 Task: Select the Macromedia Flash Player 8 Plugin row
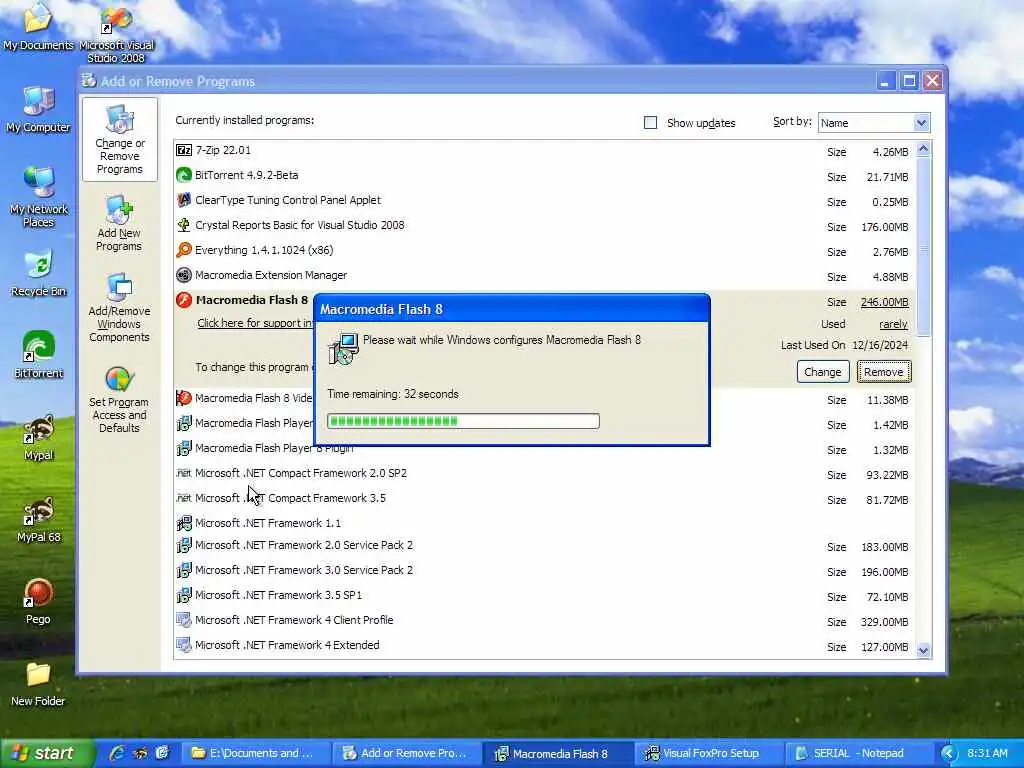543,449
